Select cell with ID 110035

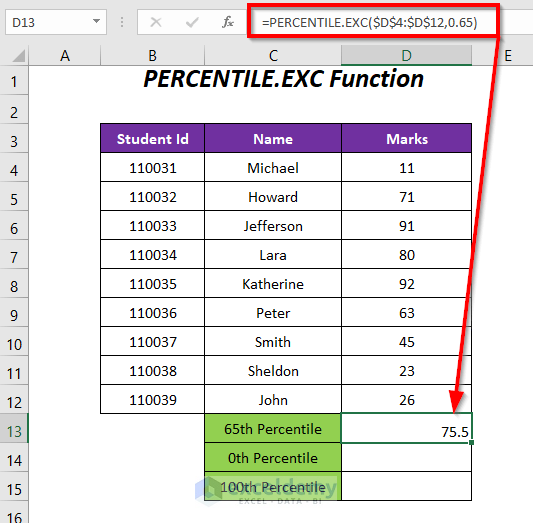(x=153, y=283)
